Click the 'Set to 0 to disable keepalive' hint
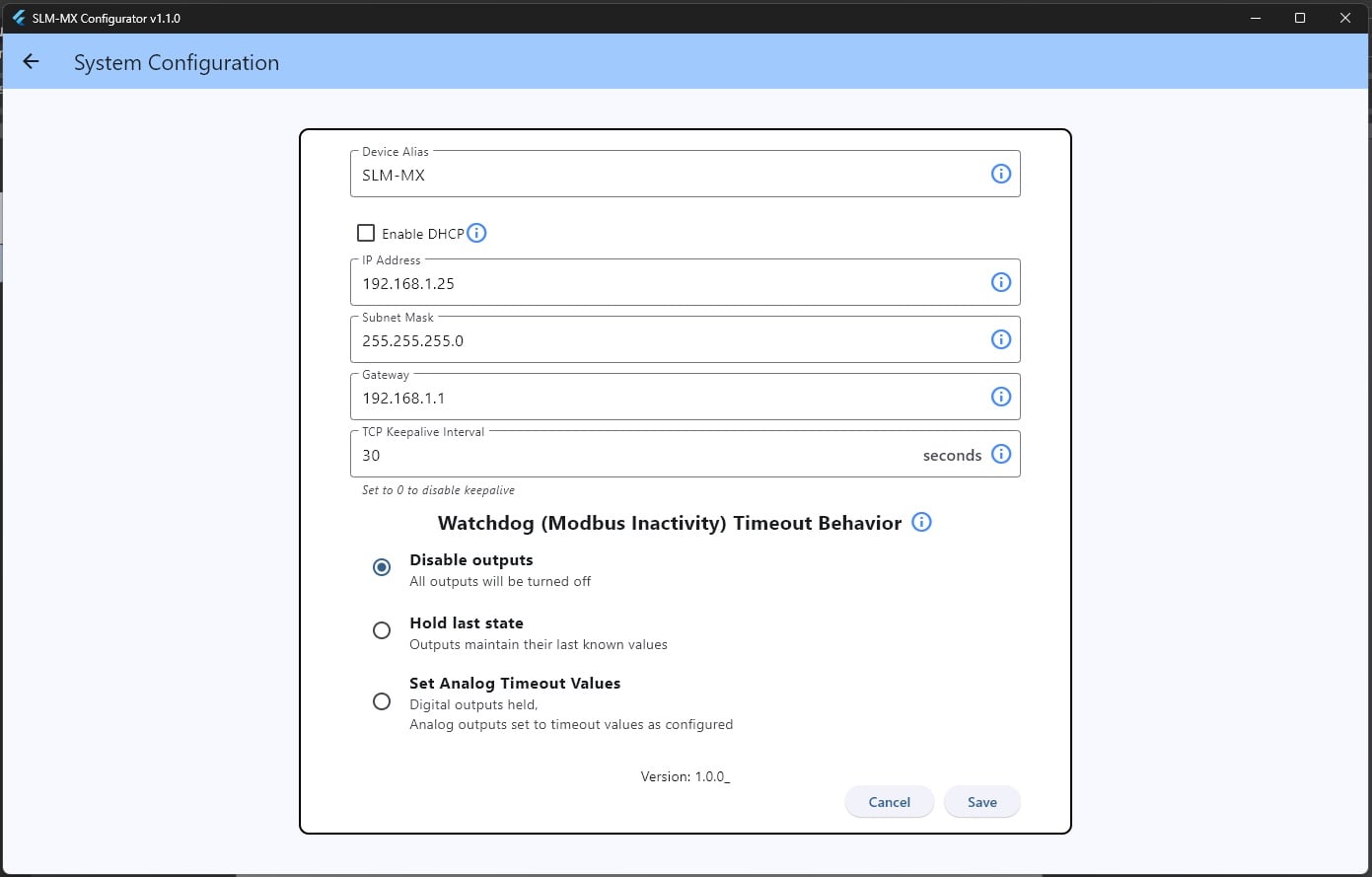Viewport: 1372px width, 877px height. (x=438, y=490)
